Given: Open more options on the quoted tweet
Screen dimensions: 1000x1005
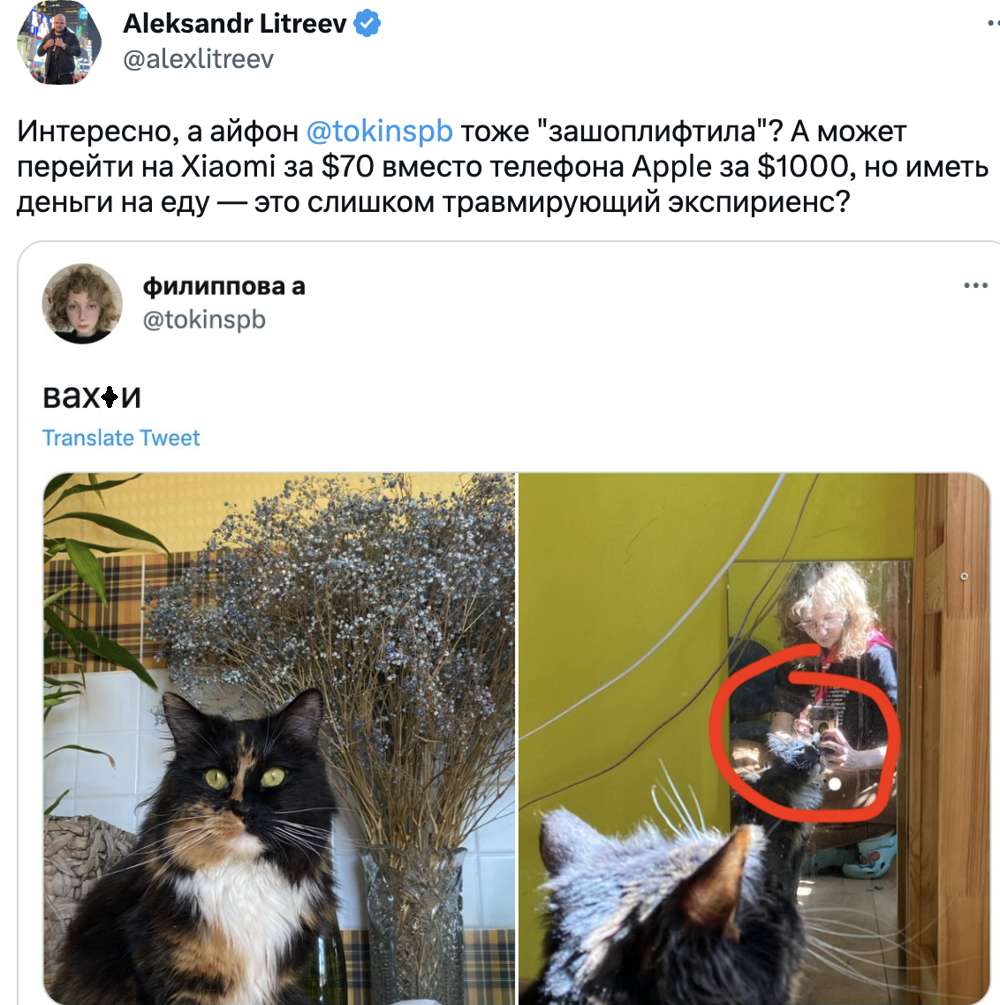Looking at the screenshot, I should tap(976, 285).
